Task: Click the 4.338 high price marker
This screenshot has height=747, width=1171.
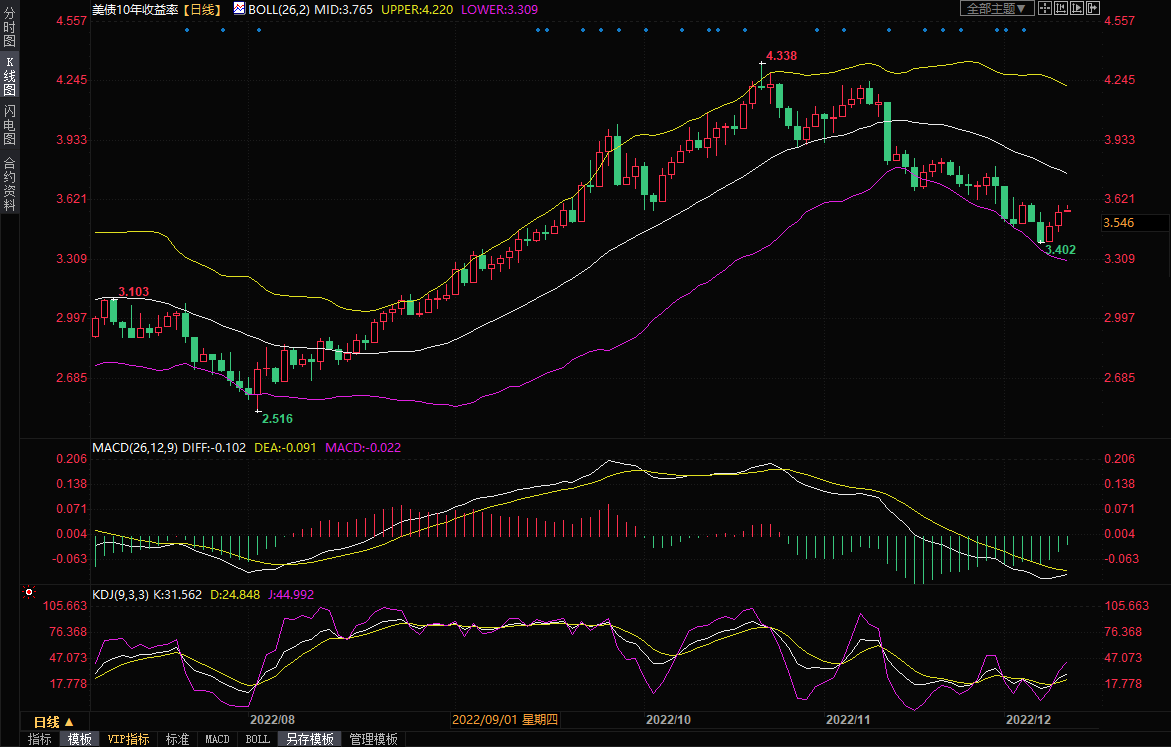Action: coord(781,56)
